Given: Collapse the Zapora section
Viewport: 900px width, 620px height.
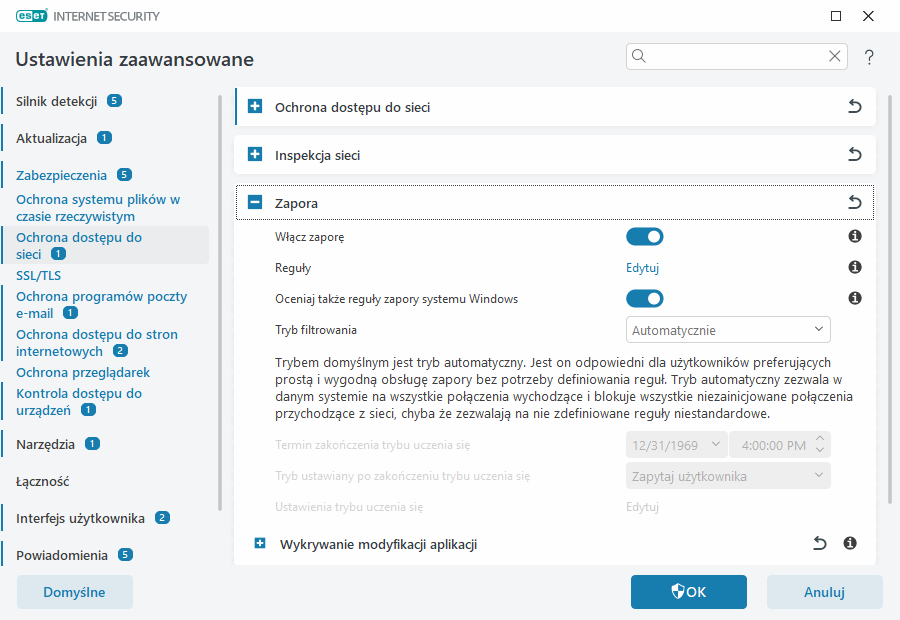Looking at the screenshot, I should (255, 203).
